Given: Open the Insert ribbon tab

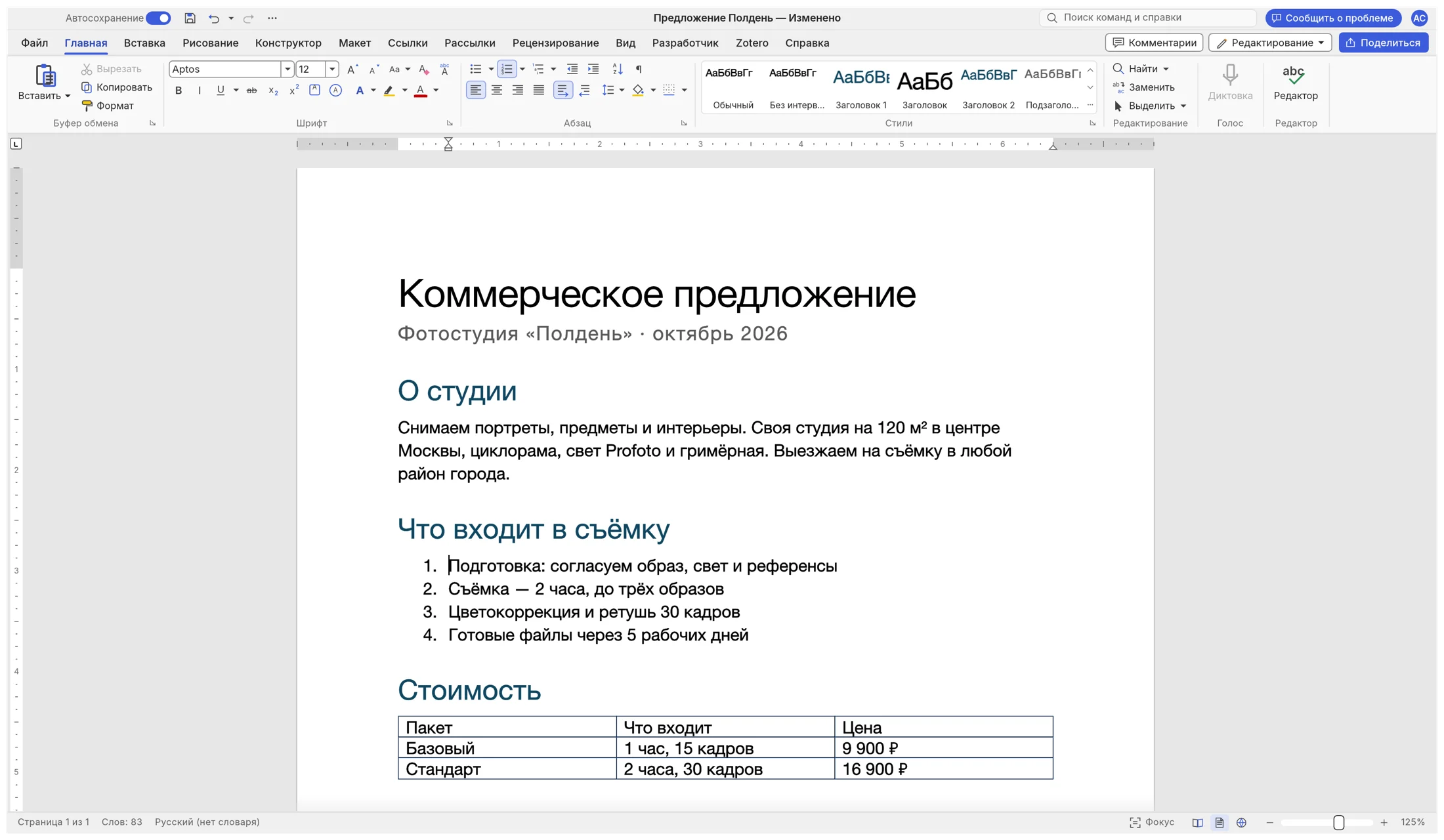Looking at the screenshot, I should coord(144,43).
